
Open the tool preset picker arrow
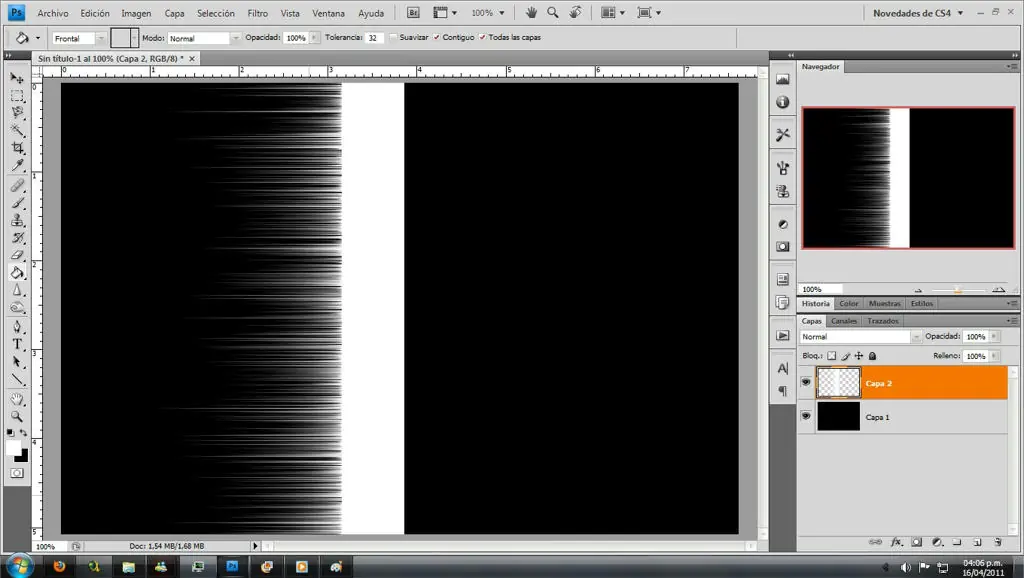pyautogui.click(x=38, y=38)
